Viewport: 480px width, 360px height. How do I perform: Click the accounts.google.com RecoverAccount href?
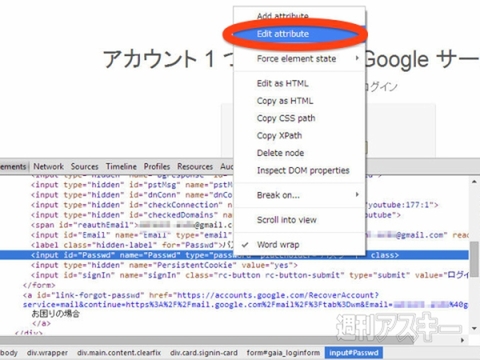click(277, 295)
